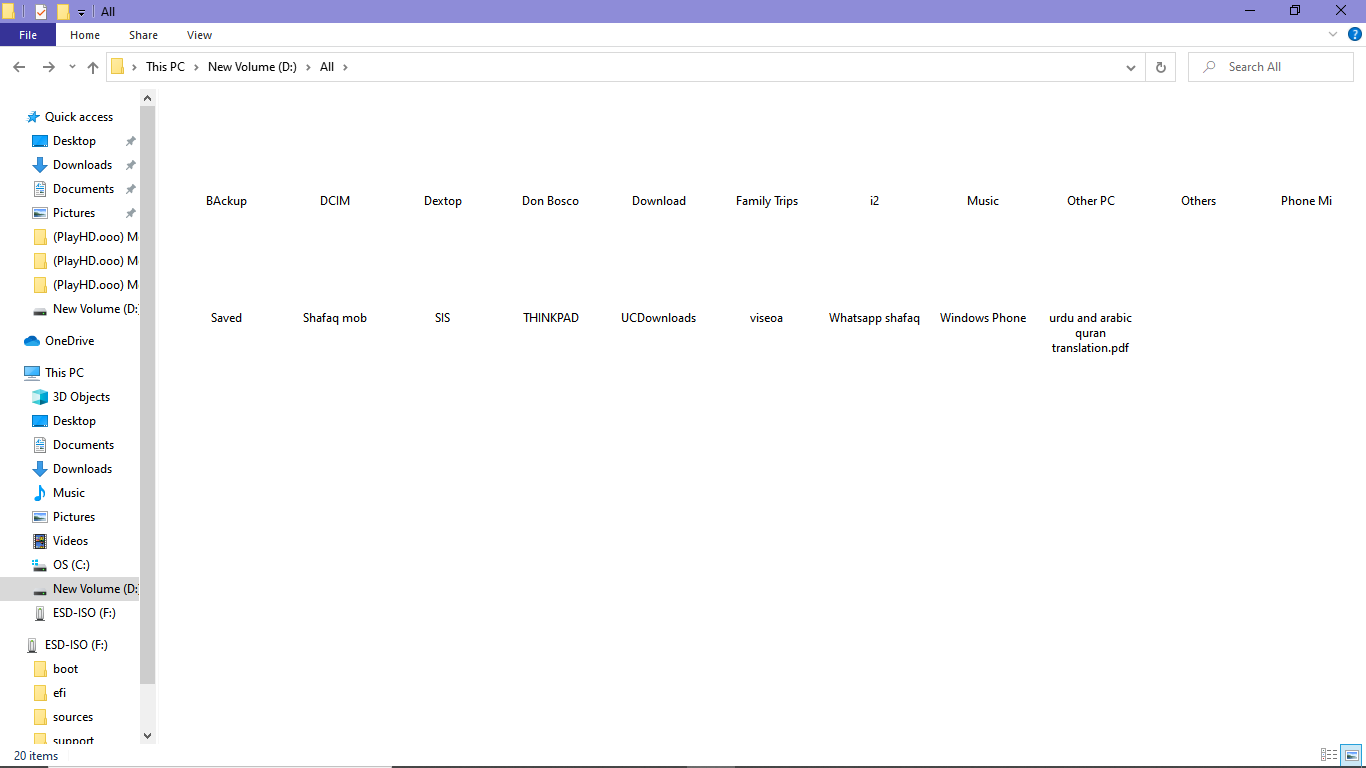Image resolution: width=1366 pixels, height=768 pixels.
Task: Select the Don Bosco folder
Action: pos(550,201)
